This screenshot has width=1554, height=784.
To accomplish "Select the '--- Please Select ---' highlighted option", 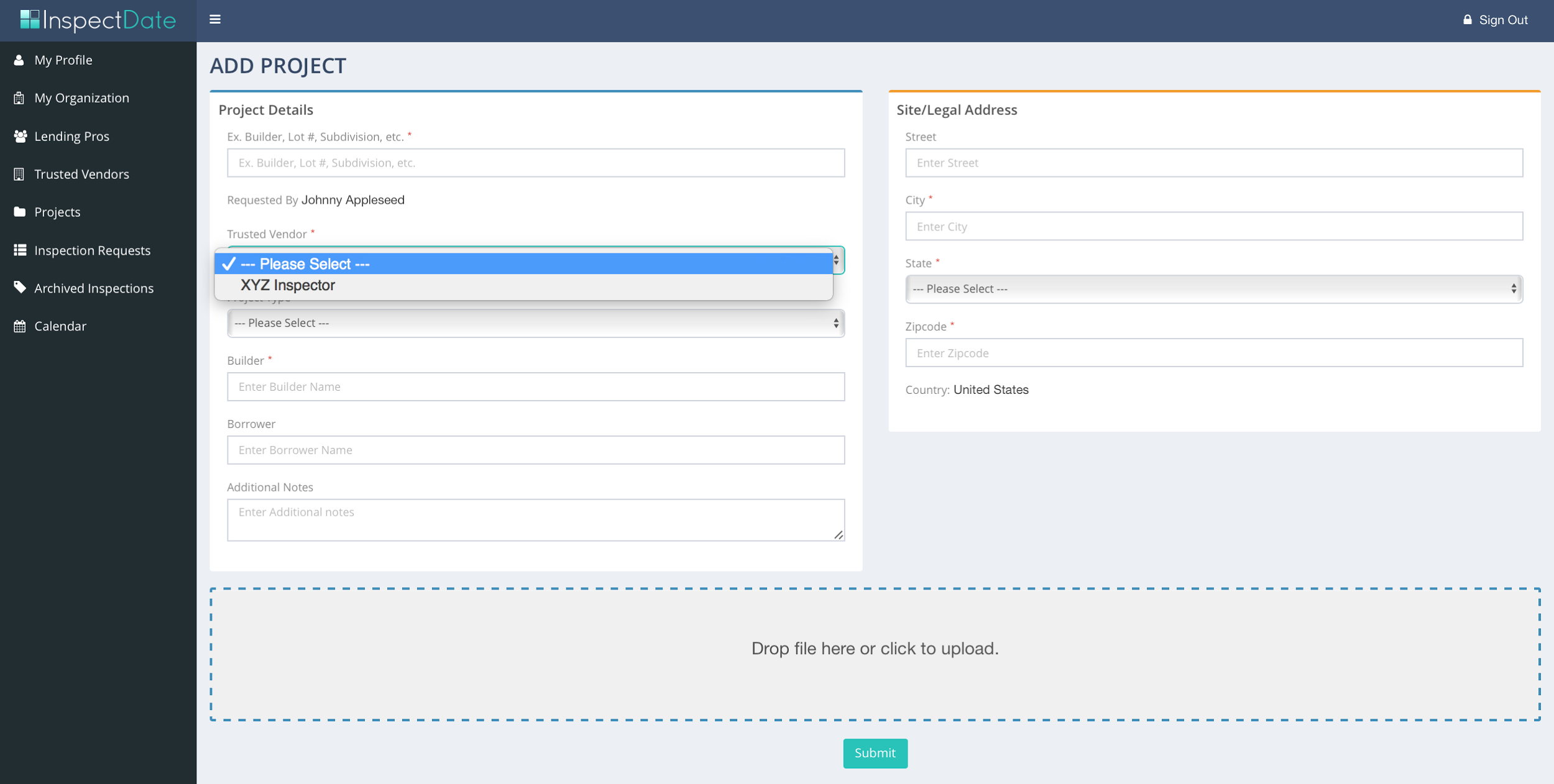I will tap(305, 264).
